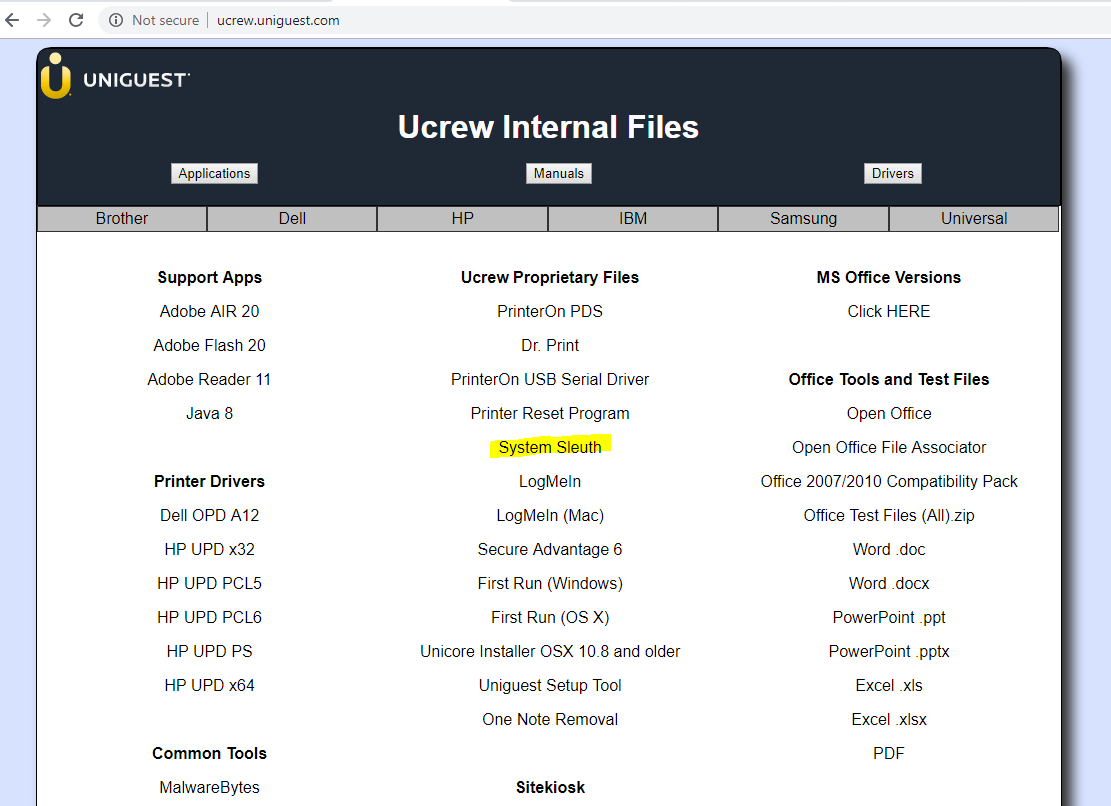Open the One Note Removal link
This screenshot has height=806, width=1111.
tap(550, 720)
